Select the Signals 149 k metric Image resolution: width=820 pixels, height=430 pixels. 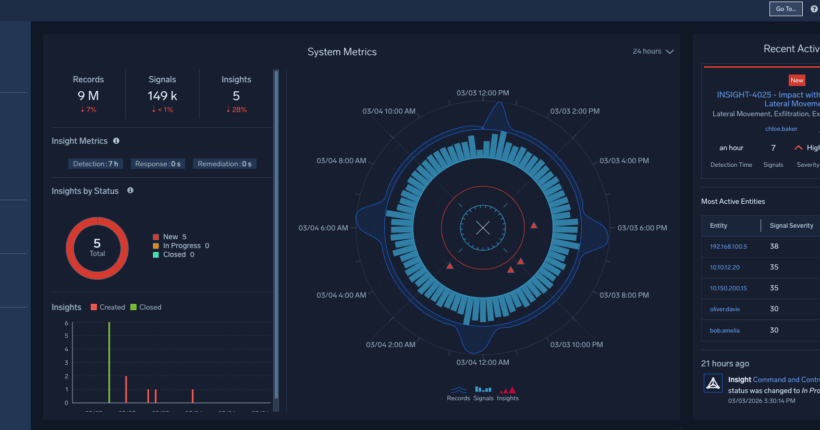162,94
